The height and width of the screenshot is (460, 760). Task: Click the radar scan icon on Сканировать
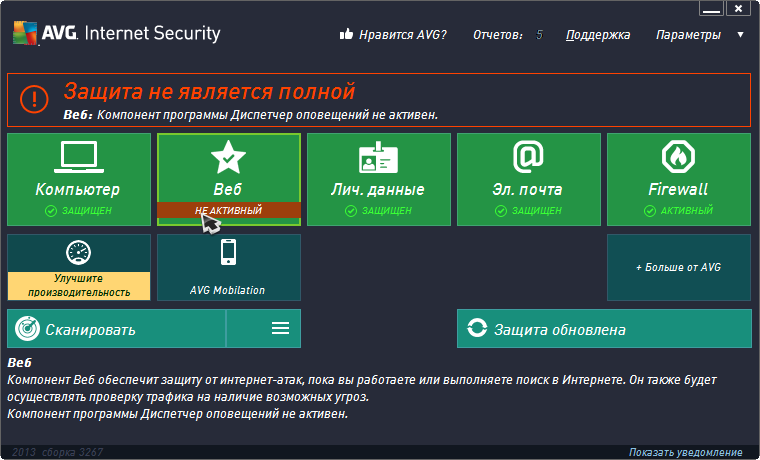pyautogui.click(x=27, y=329)
